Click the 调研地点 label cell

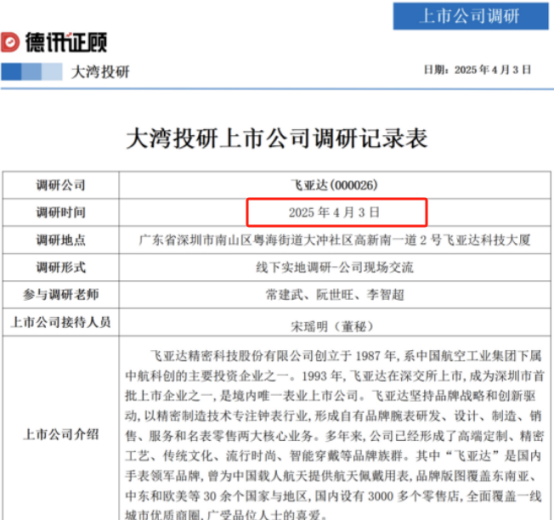[61, 240]
